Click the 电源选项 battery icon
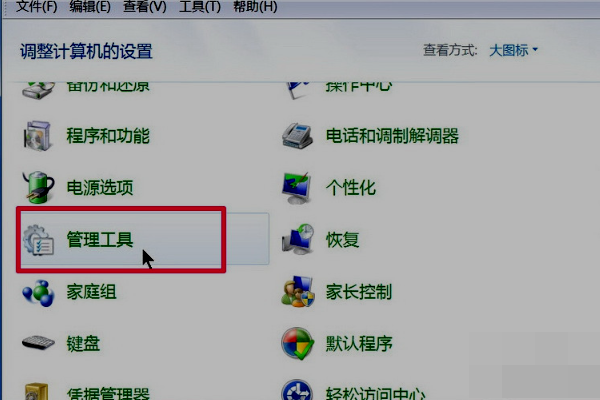This screenshot has height=400, width=600. click(x=38, y=187)
